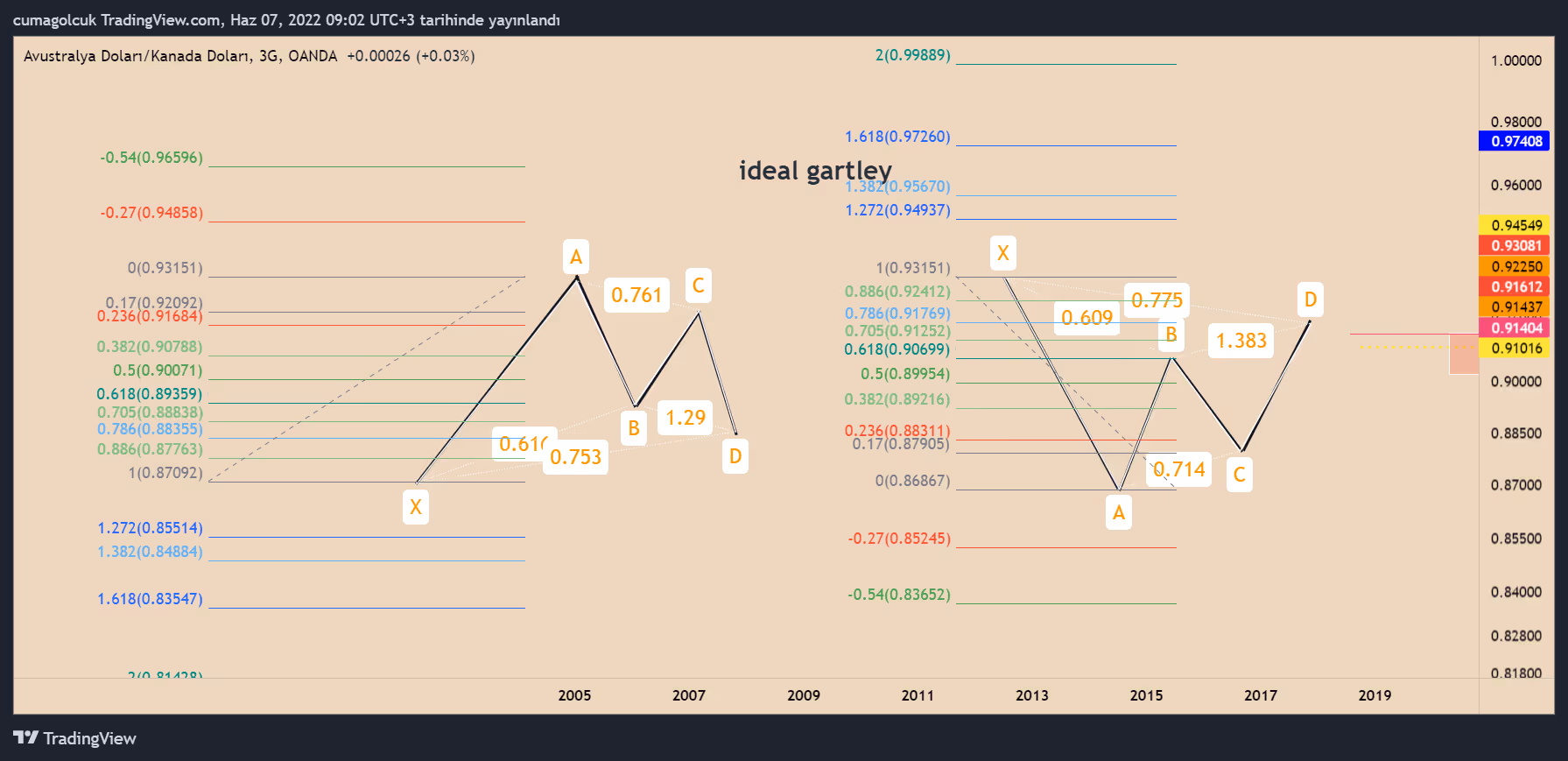Click the -0.54(0.96596) Fibonacci level
Screen dimensions: 1568x761
(x=151, y=158)
